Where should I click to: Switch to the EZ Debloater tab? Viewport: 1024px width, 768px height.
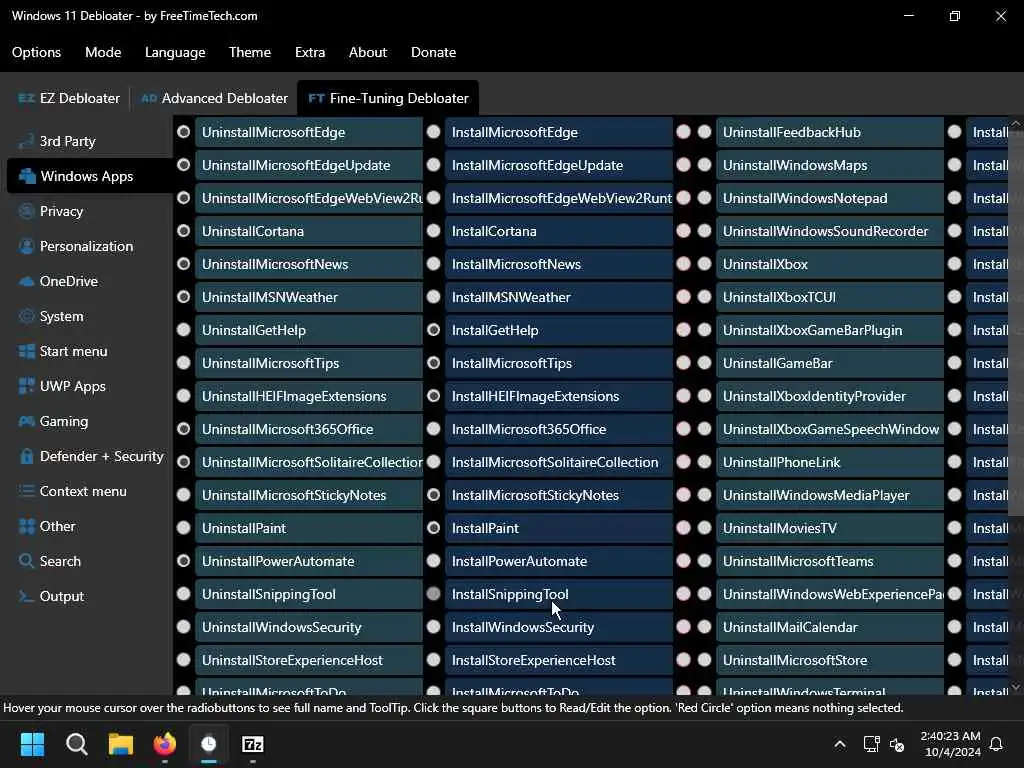[69, 99]
